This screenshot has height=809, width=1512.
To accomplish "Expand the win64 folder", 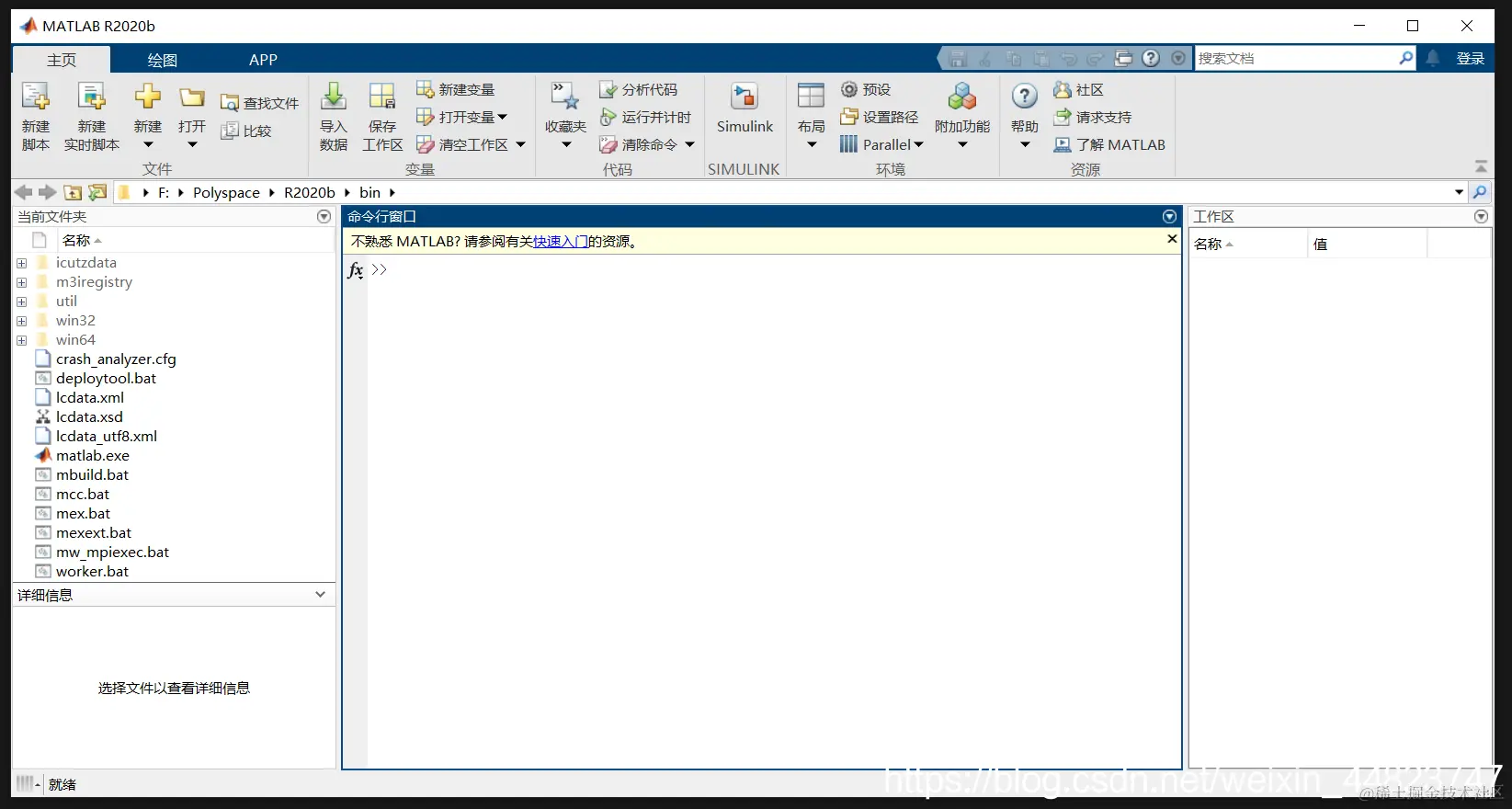I will tap(21, 340).
